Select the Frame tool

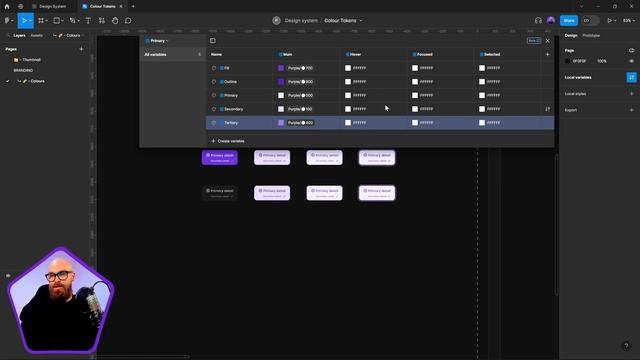click(x=41, y=20)
